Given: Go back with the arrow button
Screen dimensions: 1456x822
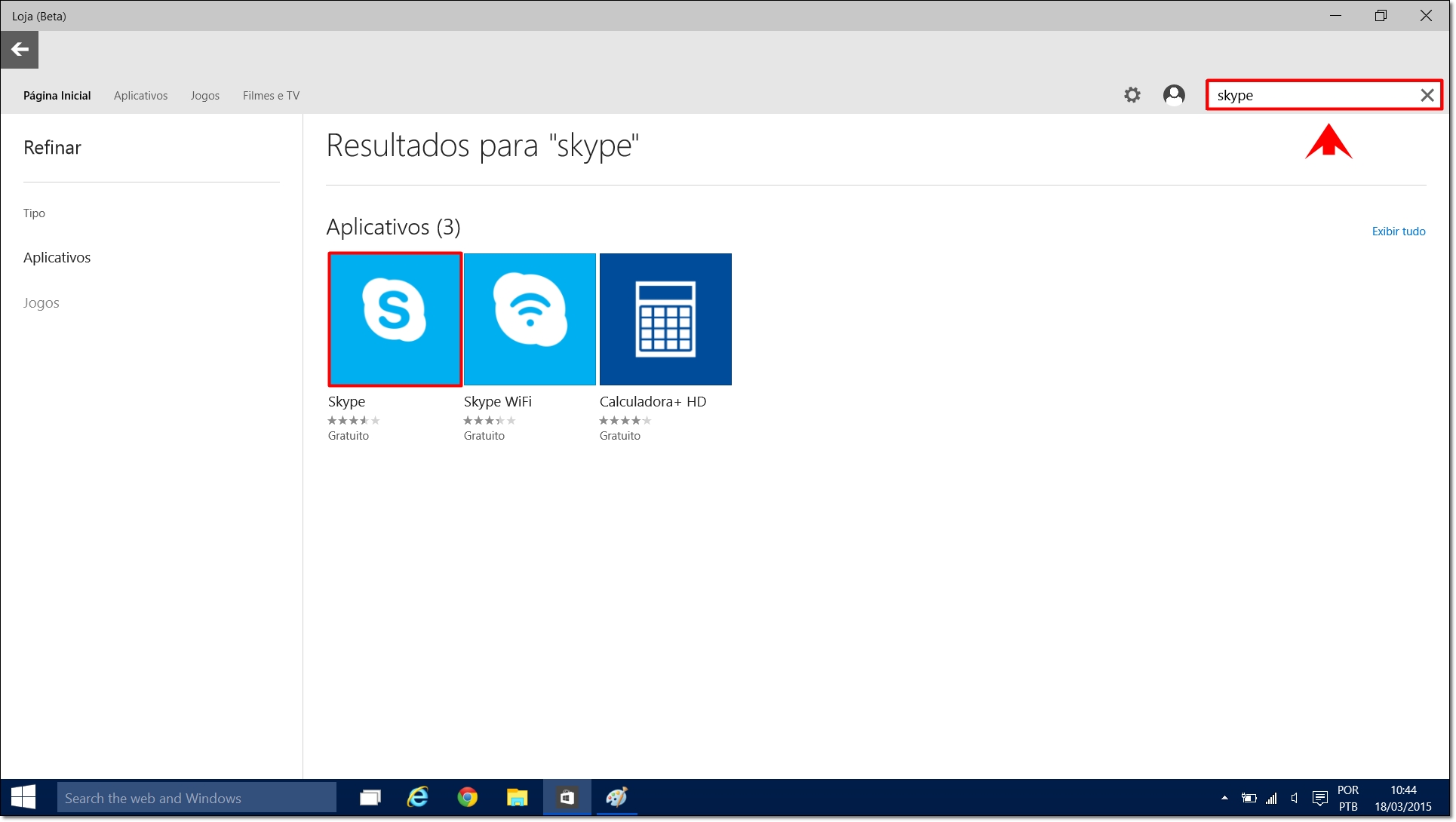Looking at the screenshot, I should 20,50.
